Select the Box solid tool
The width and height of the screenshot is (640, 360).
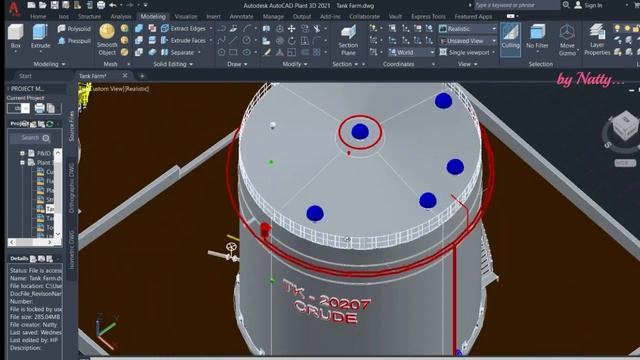(16, 37)
